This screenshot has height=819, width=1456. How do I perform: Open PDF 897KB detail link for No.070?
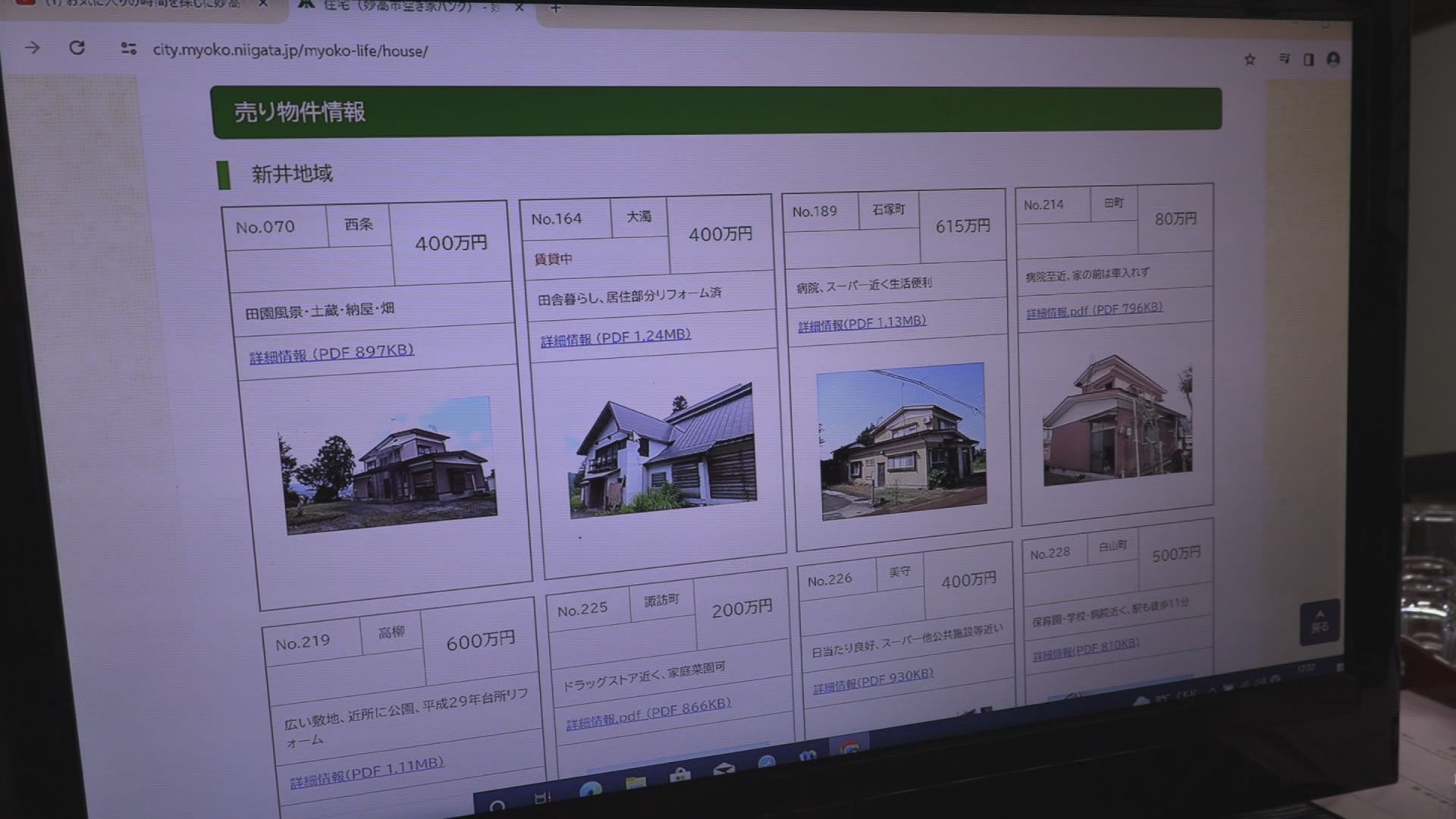pos(331,353)
